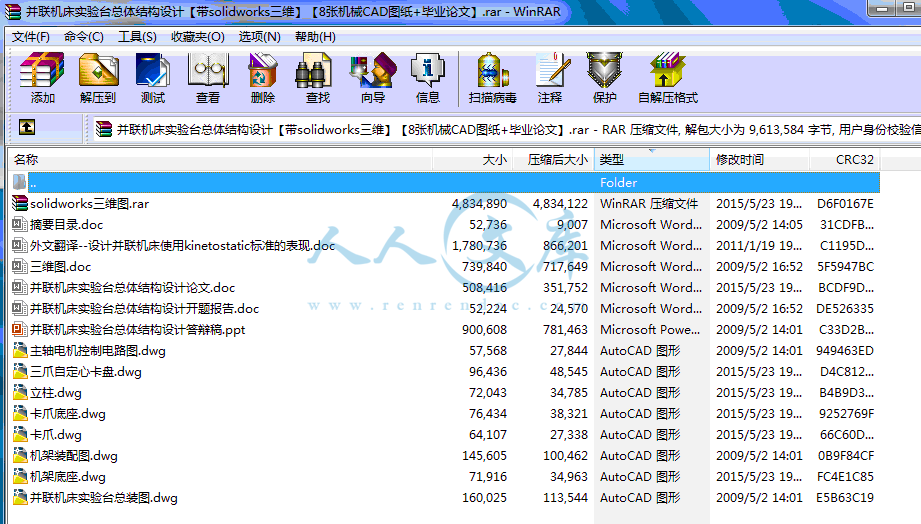
Task: Open the 收藏夹(O) menu
Action: [198, 37]
